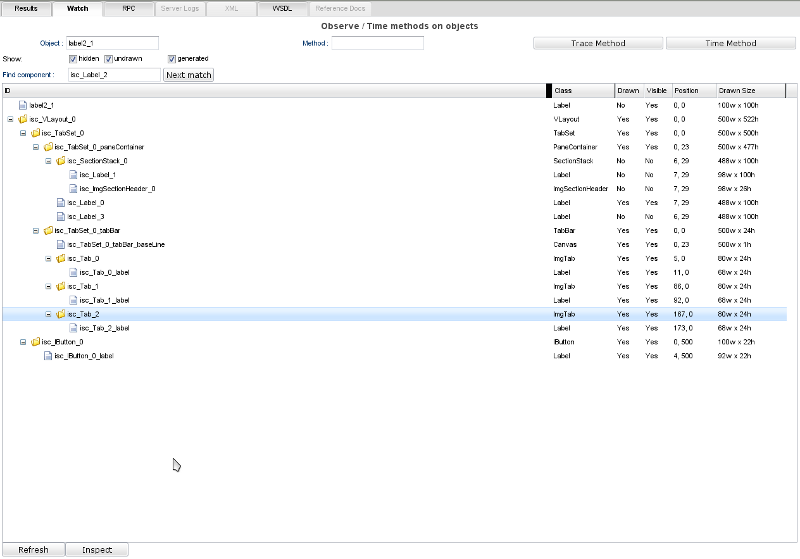Click the file icon beside isc_Label_3

60,216
